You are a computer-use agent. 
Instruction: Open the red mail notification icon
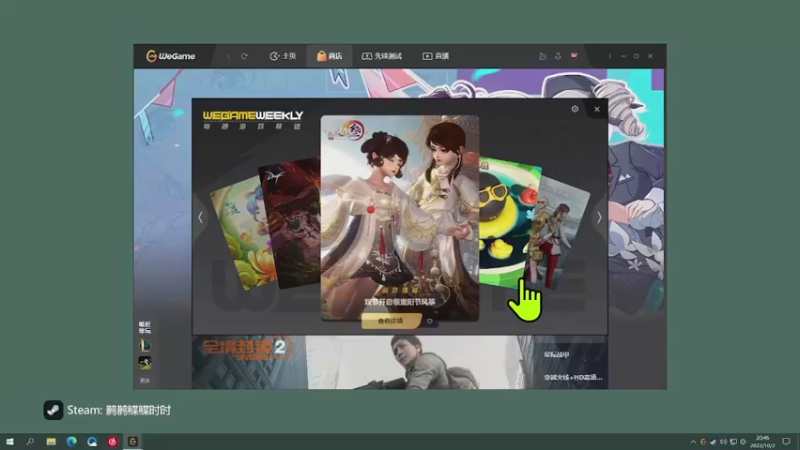(x=574, y=56)
